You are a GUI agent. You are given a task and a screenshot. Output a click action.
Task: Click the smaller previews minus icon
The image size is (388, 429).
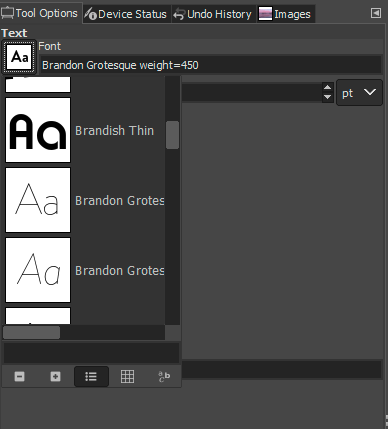pos(19,377)
